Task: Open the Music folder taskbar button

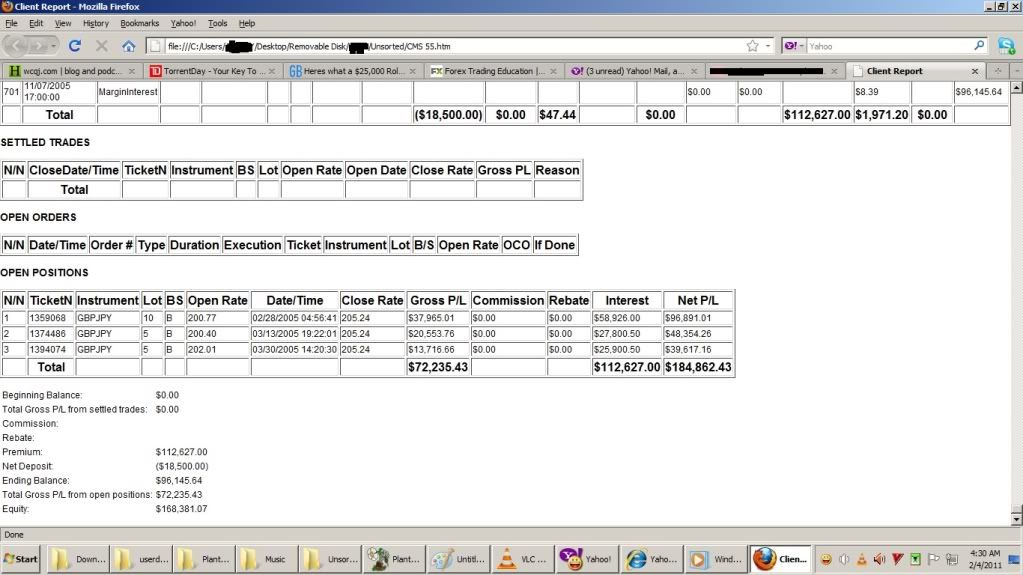Action: pos(265,559)
